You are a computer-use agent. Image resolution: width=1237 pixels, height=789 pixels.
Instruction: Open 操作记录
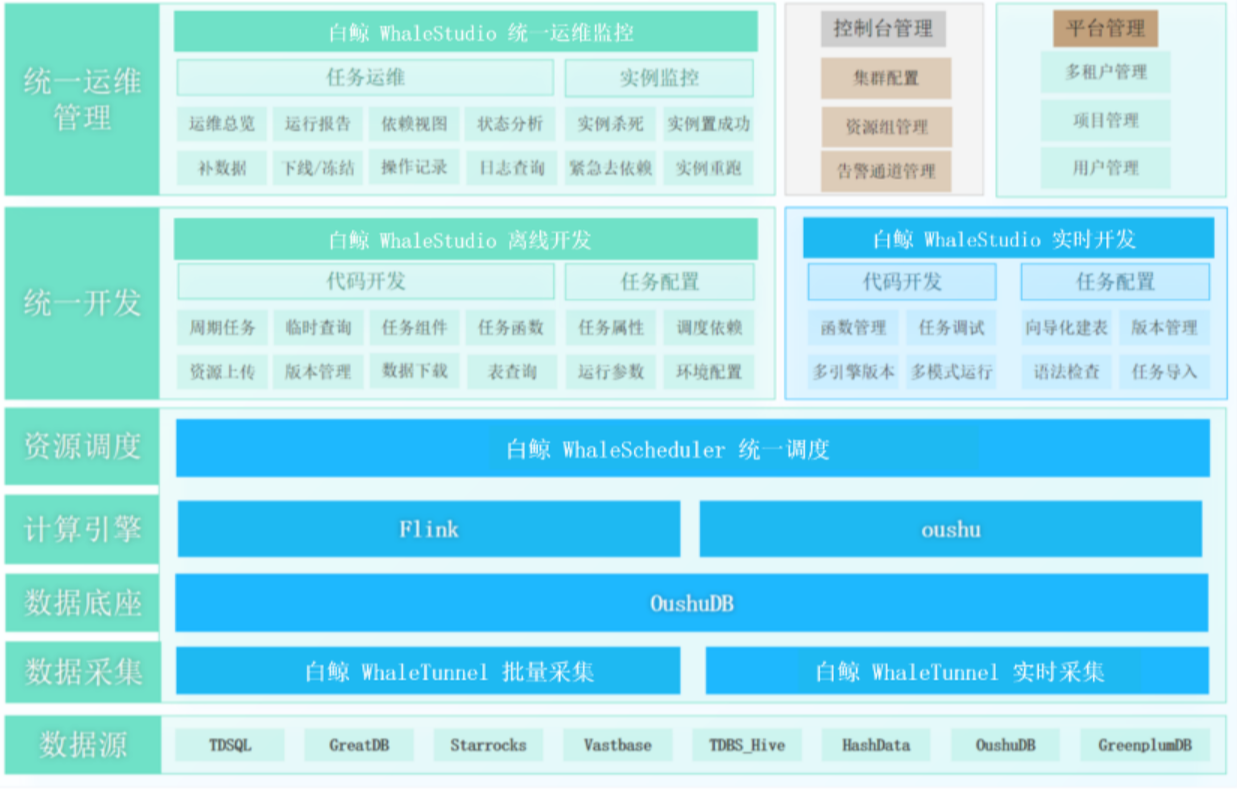point(414,168)
